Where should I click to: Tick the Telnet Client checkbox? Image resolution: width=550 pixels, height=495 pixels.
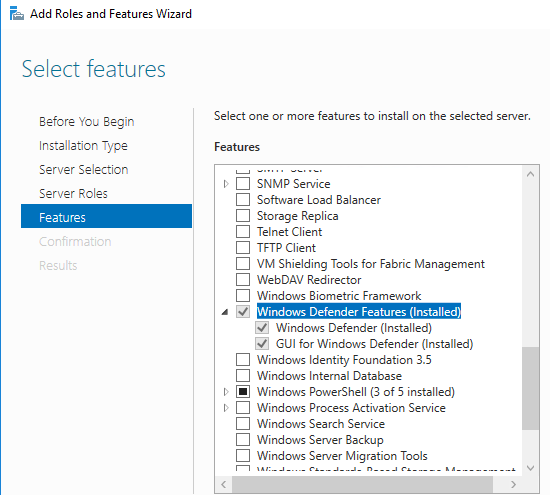point(243,232)
